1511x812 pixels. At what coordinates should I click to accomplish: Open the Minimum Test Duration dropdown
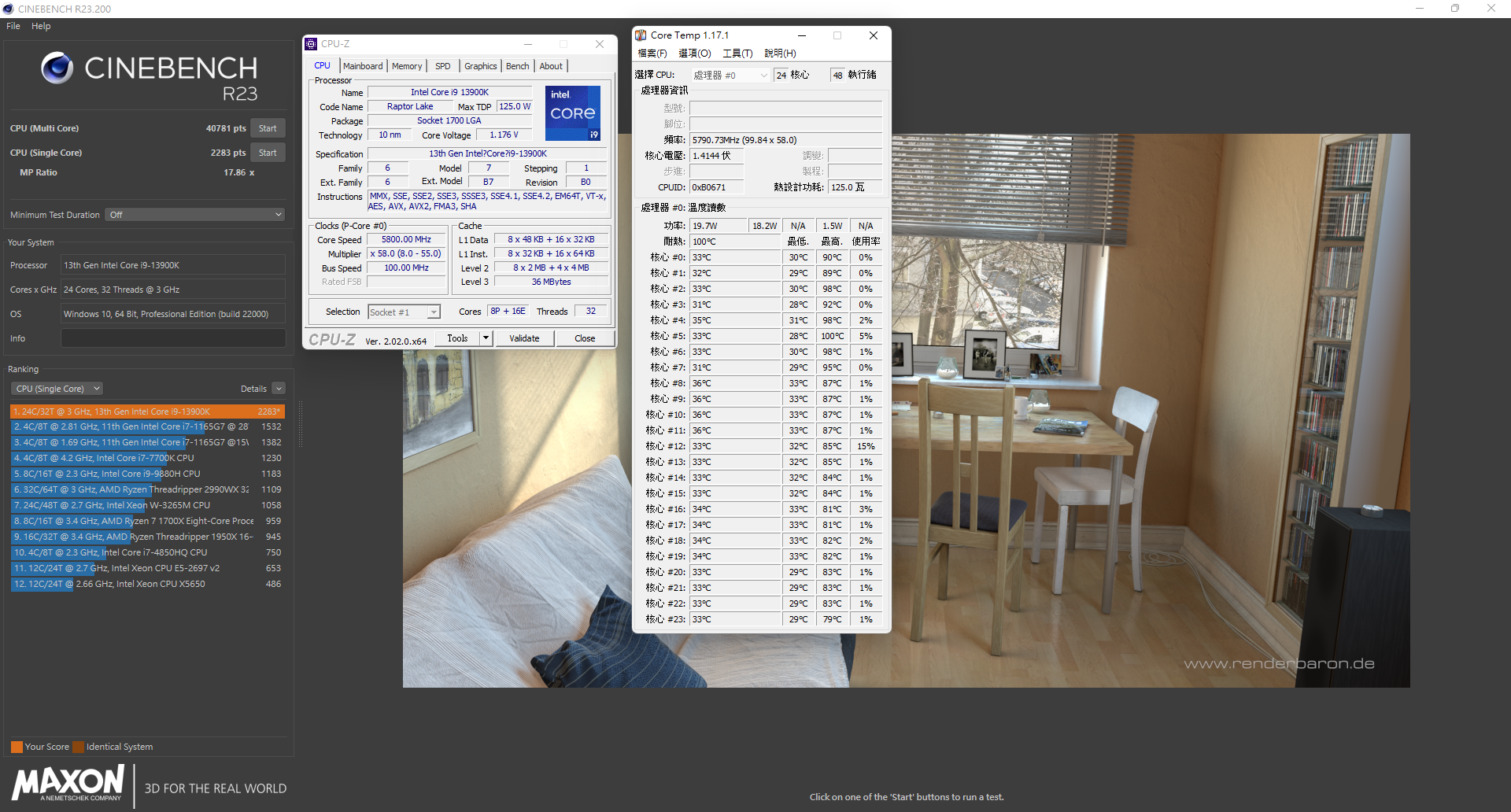tap(194, 215)
